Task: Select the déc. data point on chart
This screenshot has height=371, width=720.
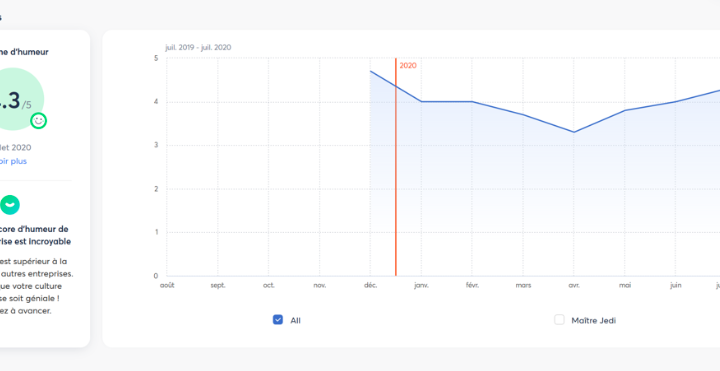Action: pyautogui.click(x=370, y=71)
